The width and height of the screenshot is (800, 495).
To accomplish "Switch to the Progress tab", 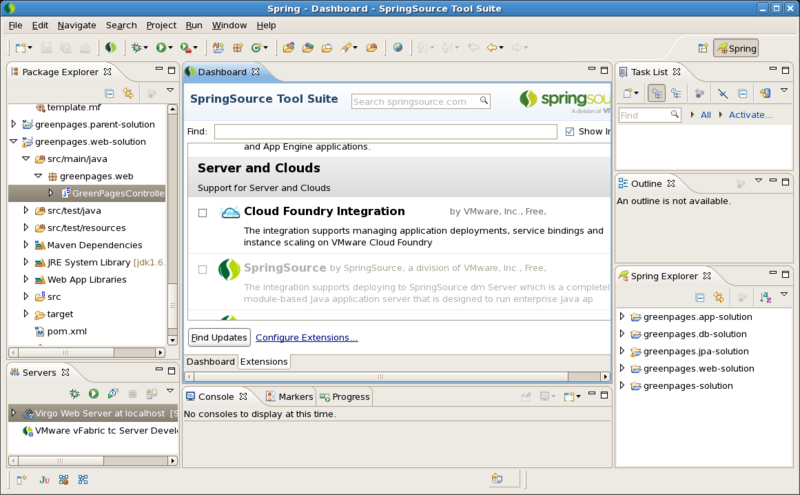I will (344, 397).
